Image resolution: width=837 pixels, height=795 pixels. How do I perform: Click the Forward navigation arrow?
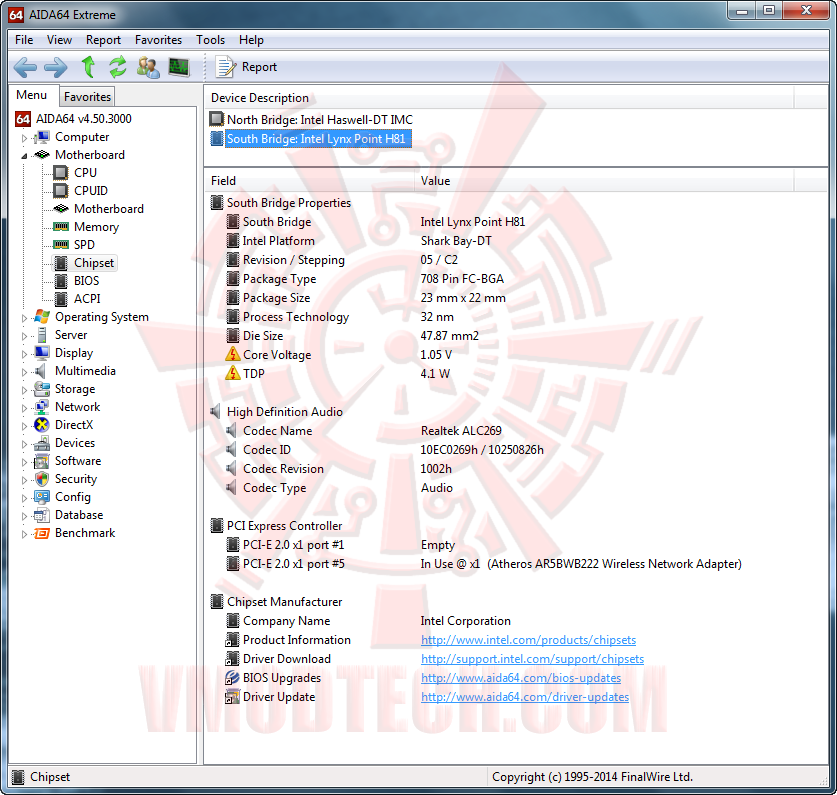pyautogui.click(x=56, y=67)
